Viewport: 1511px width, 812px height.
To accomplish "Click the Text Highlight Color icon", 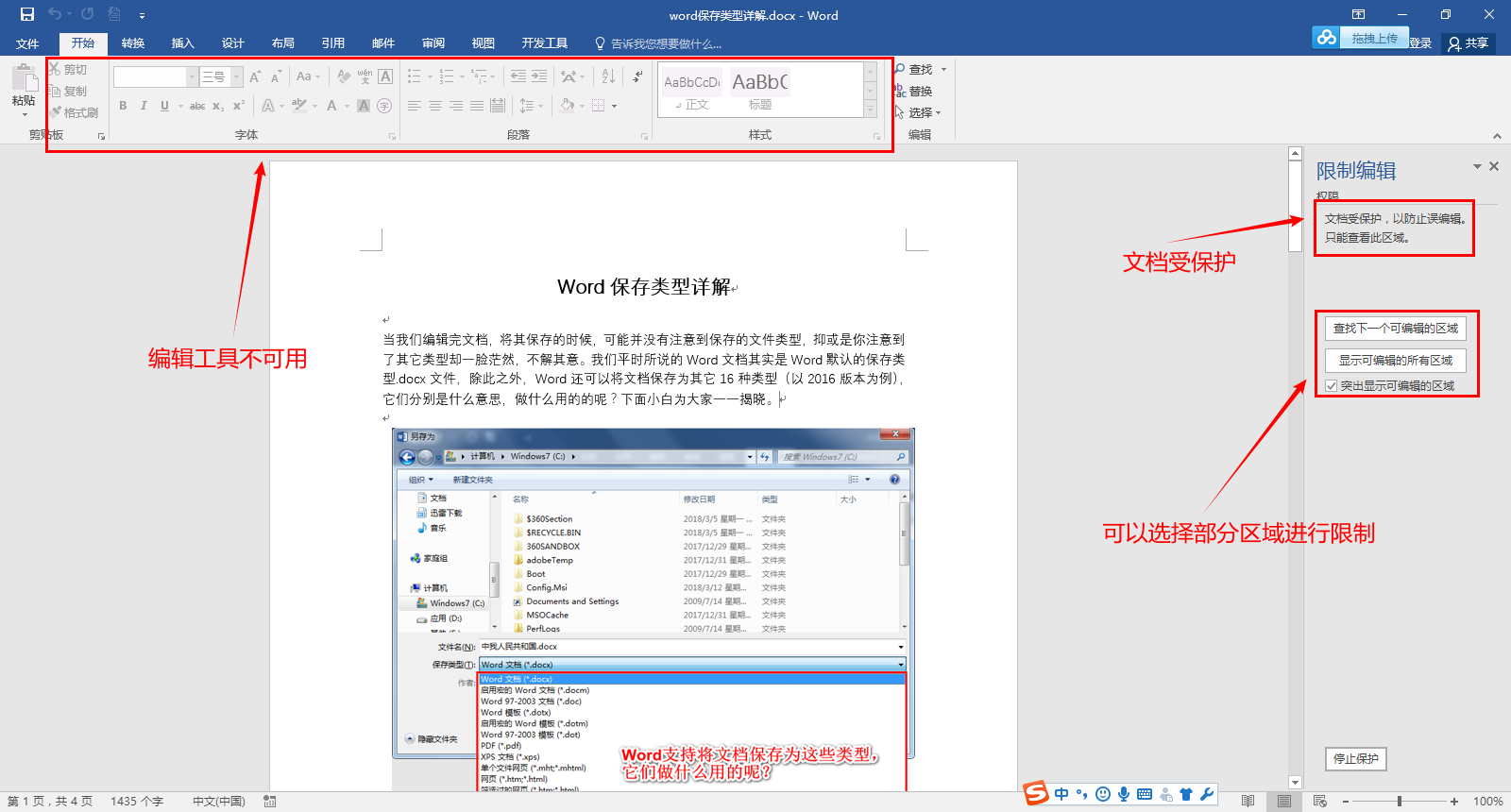I will [x=299, y=106].
